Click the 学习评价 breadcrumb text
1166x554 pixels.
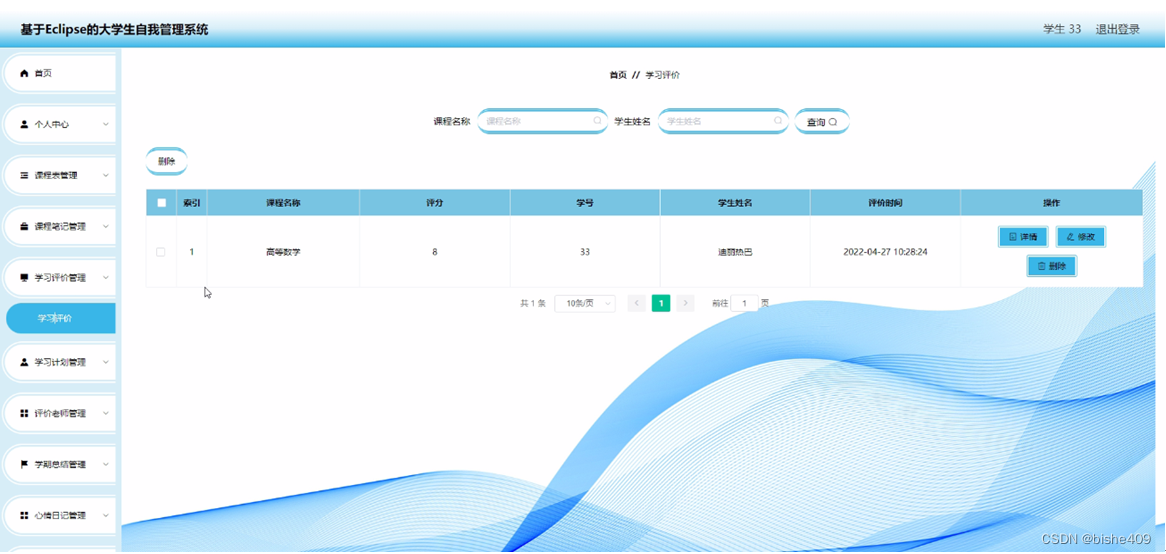(x=663, y=75)
